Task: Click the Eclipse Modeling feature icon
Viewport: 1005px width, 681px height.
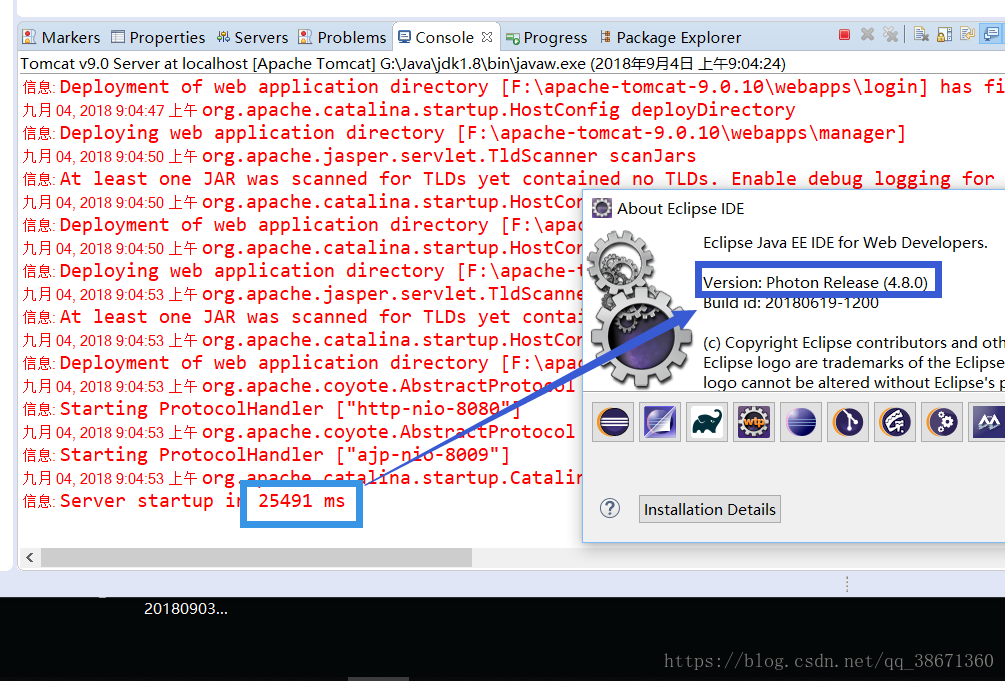Action: pos(660,422)
